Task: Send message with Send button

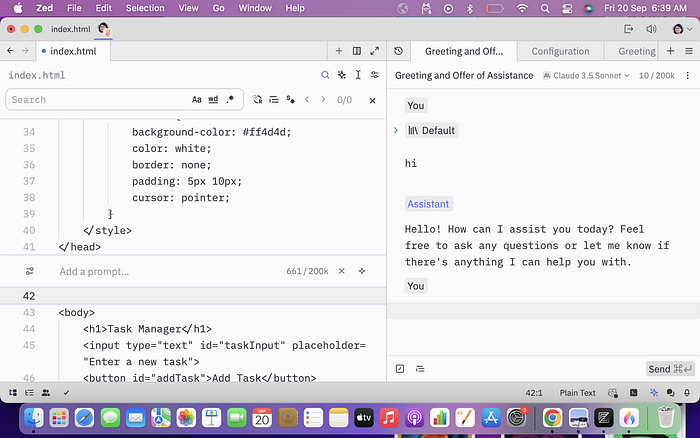Action: pos(670,369)
